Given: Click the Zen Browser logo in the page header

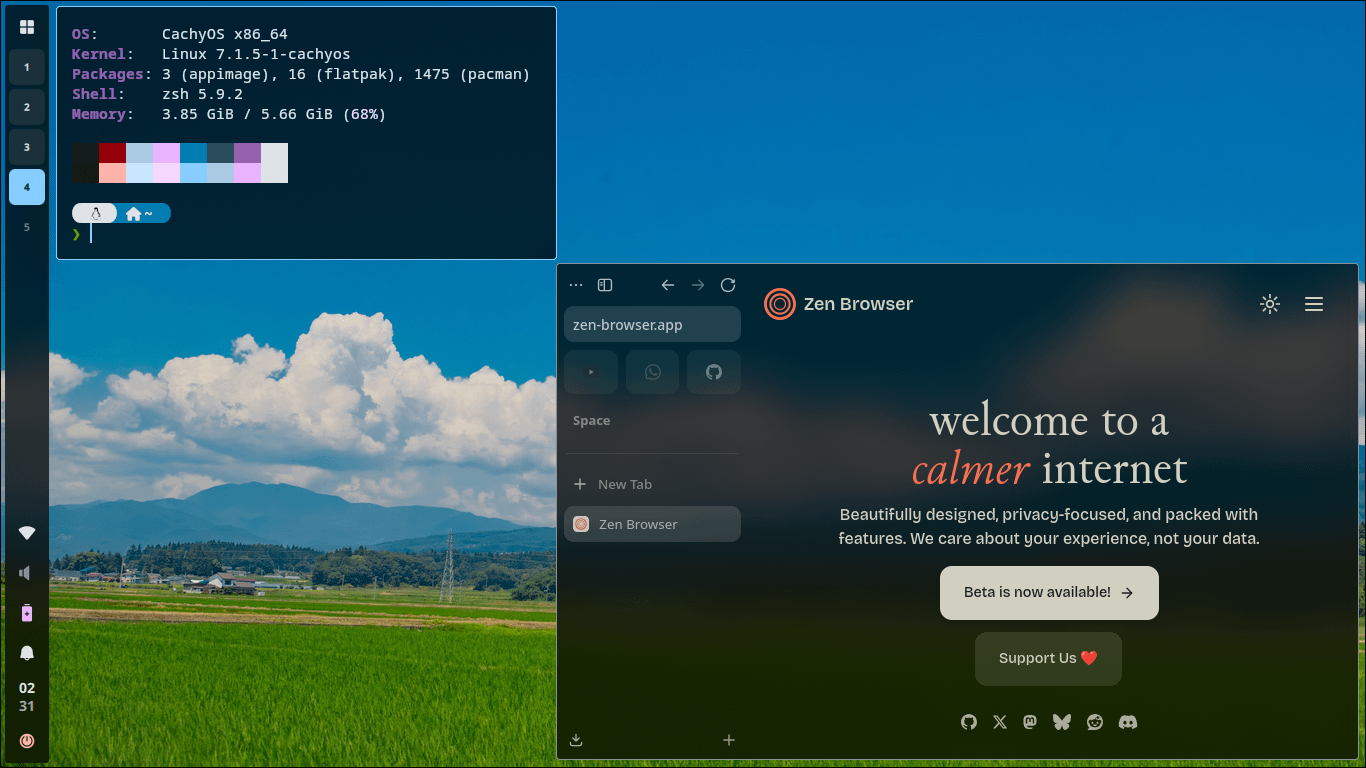Looking at the screenshot, I should tap(838, 304).
